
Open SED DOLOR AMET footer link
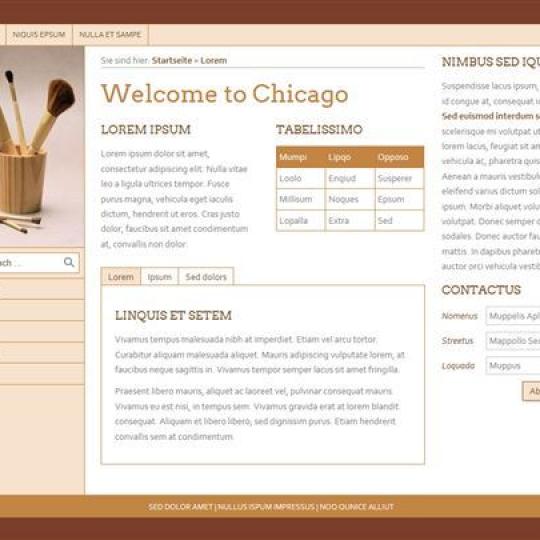(180, 507)
